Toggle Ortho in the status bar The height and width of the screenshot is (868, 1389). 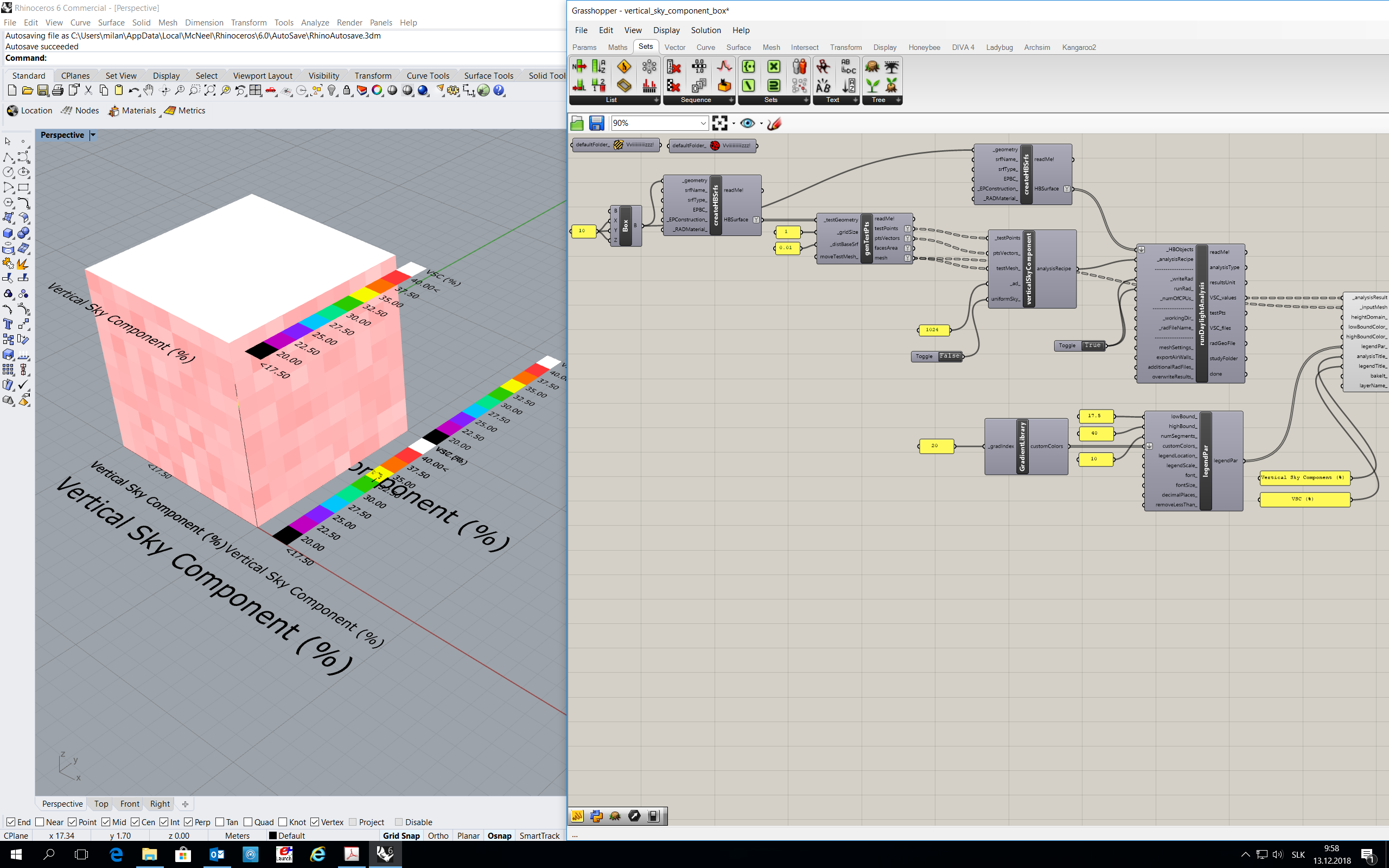(438, 835)
